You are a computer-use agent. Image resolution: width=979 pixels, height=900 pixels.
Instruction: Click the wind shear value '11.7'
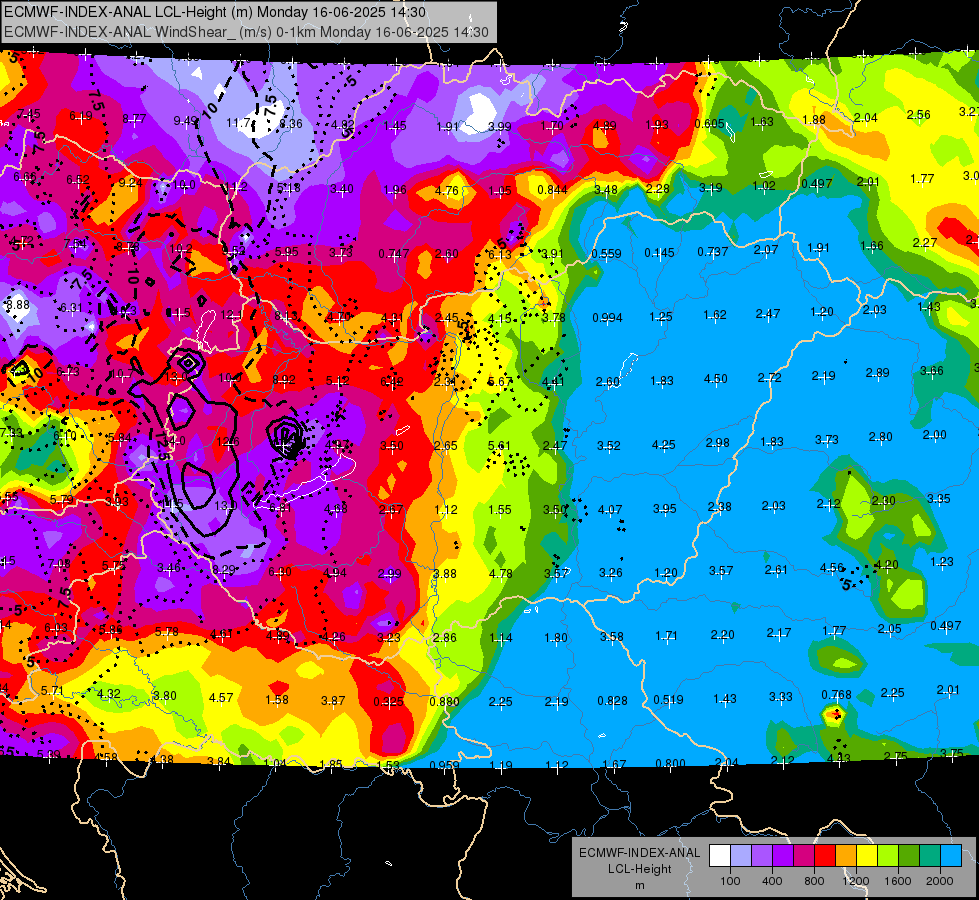coord(238,123)
